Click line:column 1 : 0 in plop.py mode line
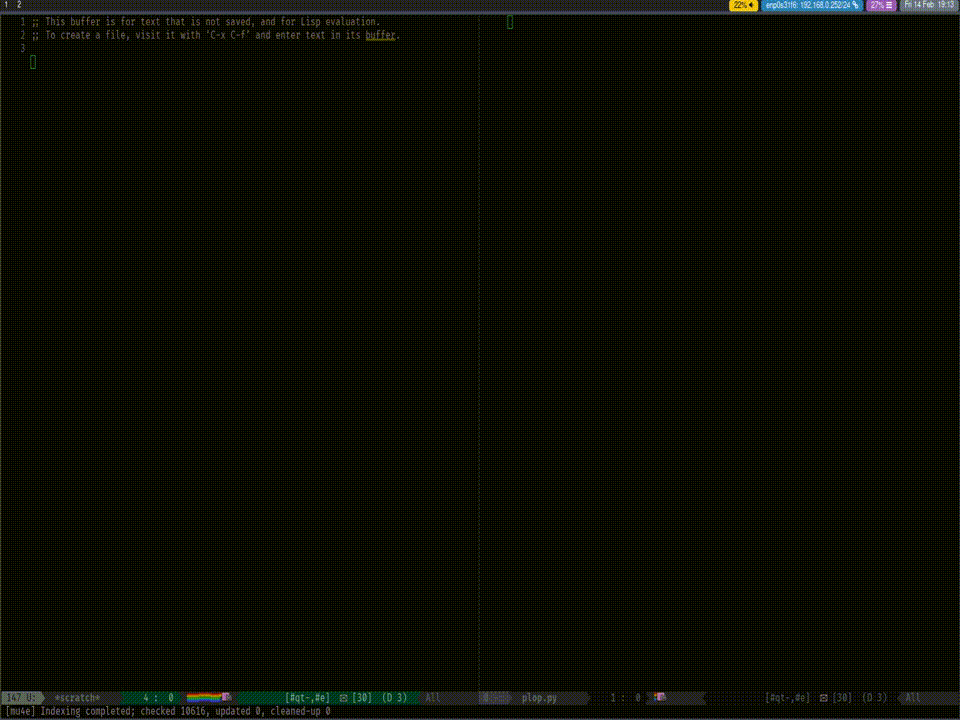This screenshot has height=720, width=960. [625, 698]
